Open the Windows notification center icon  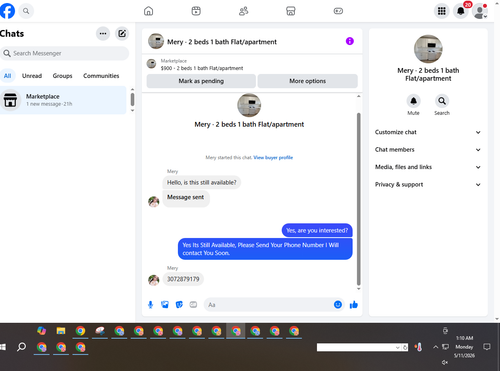tap(487, 347)
